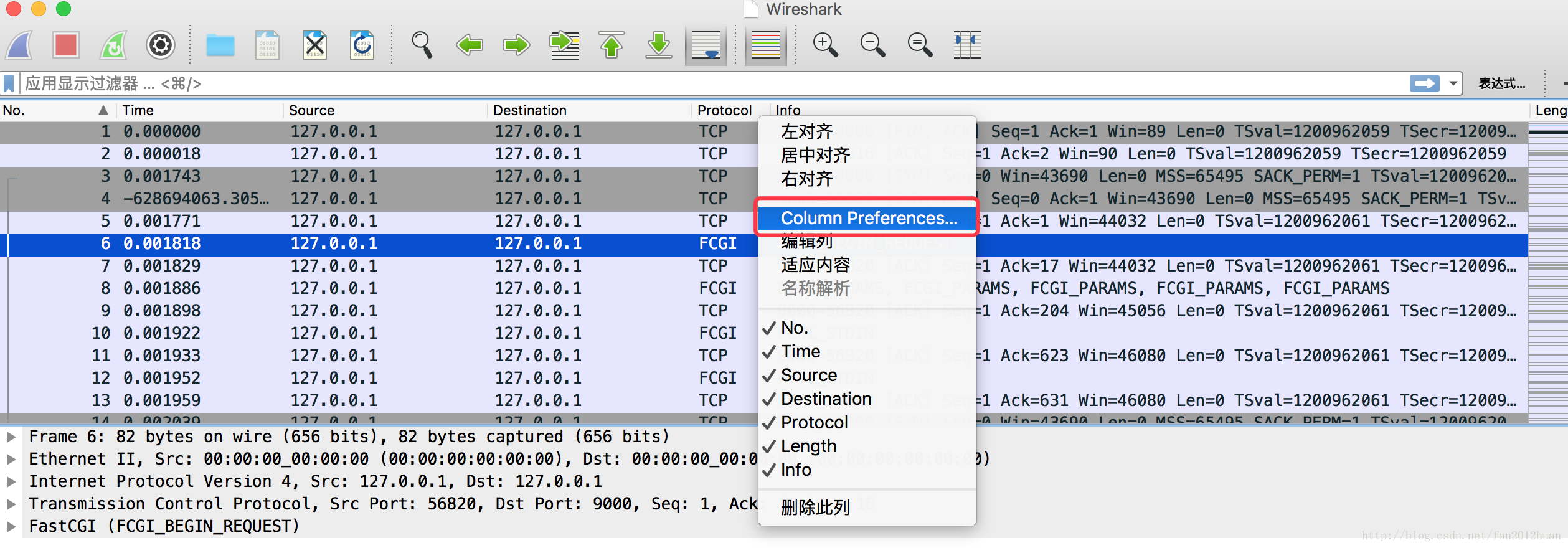This screenshot has width=1568, height=548.
Task: Click the Info column header
Action: 1151,110
